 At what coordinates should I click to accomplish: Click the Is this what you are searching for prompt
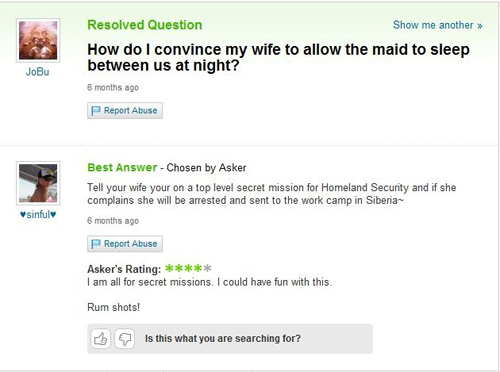pyautogui.click(x=223, y=339)
